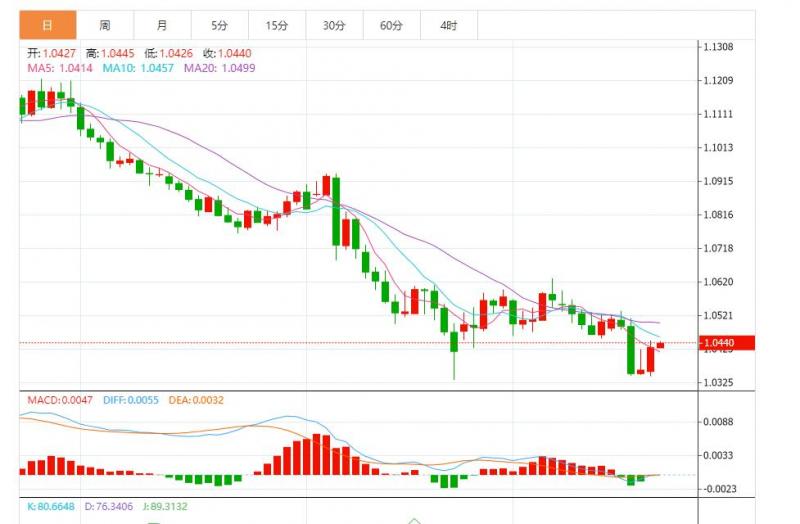Image resolution: width=800 pixels, height=524 pixels.
Task: Click the 1.1013 price axis label
Action: [x=718, y=148]
